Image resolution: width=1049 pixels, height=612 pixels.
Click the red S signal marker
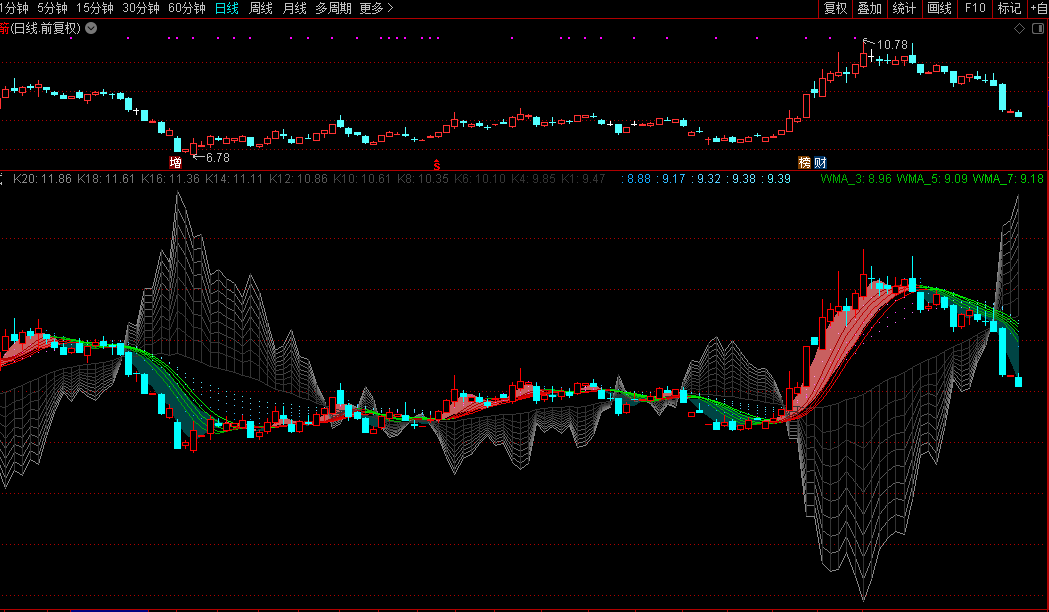(436, 162)
